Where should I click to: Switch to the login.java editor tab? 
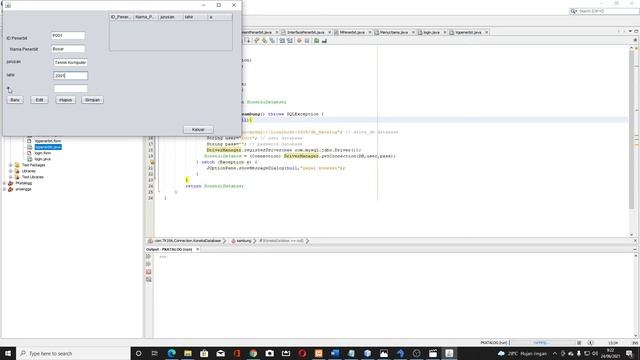tap(430, 32)
